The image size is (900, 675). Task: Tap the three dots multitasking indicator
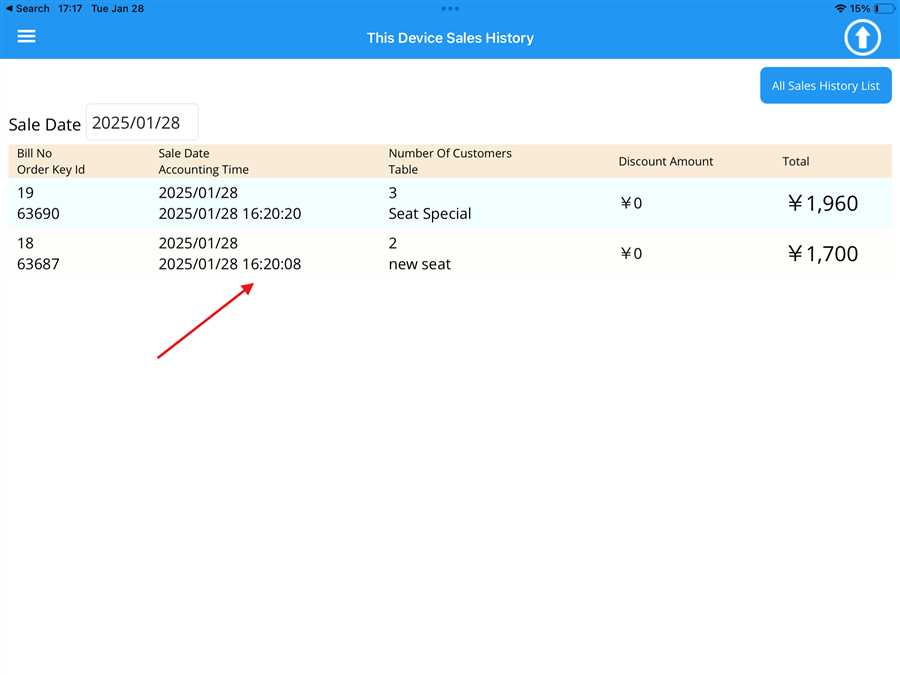[x=450, y=8]
